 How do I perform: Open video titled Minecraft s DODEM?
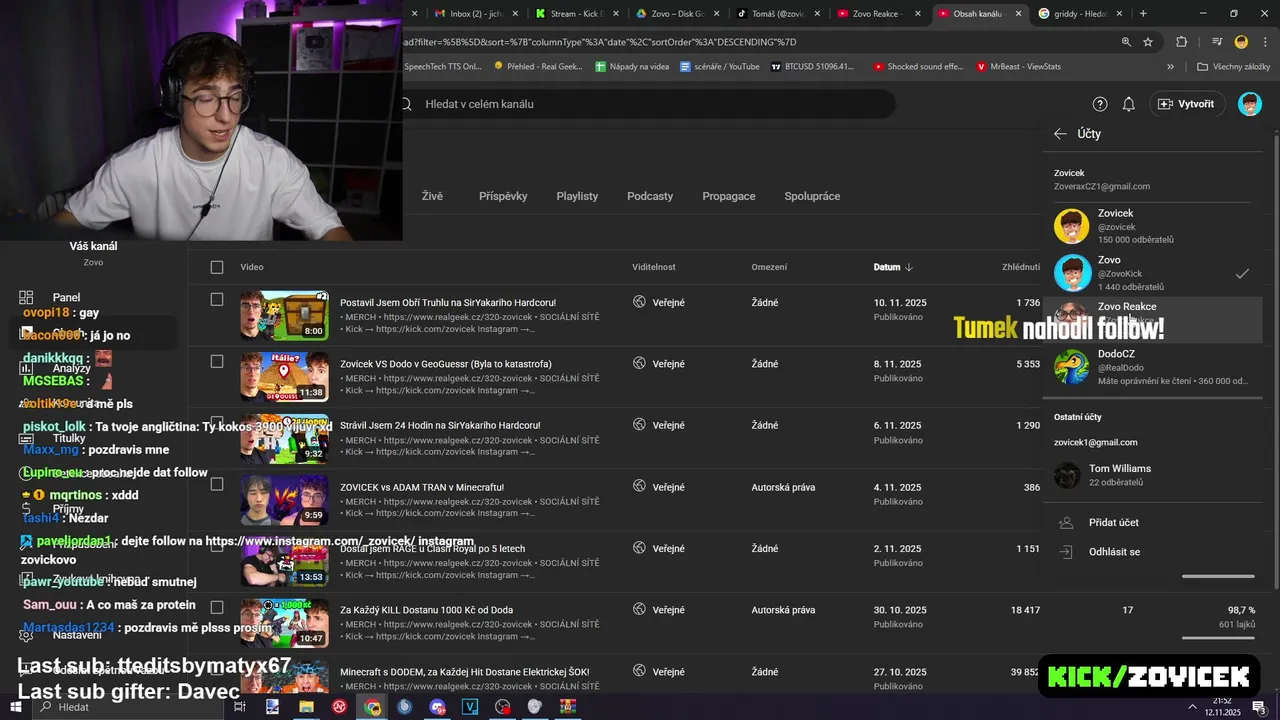464,672
